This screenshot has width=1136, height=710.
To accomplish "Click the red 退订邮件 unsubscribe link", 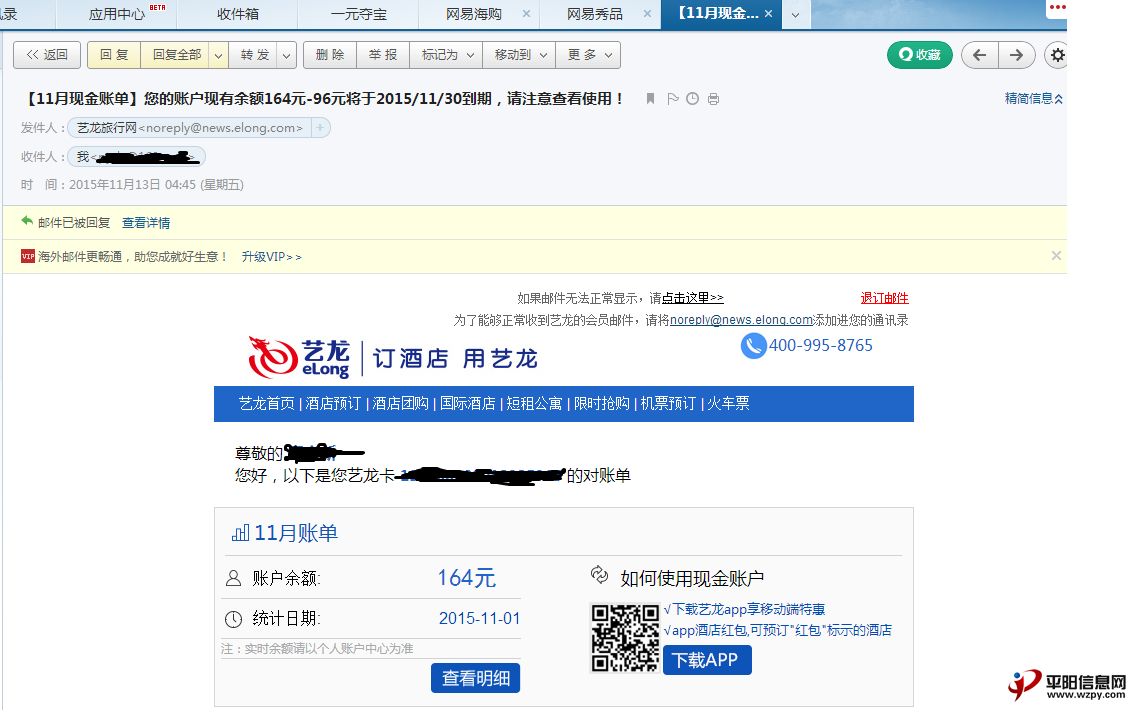I will pos(884,298).
